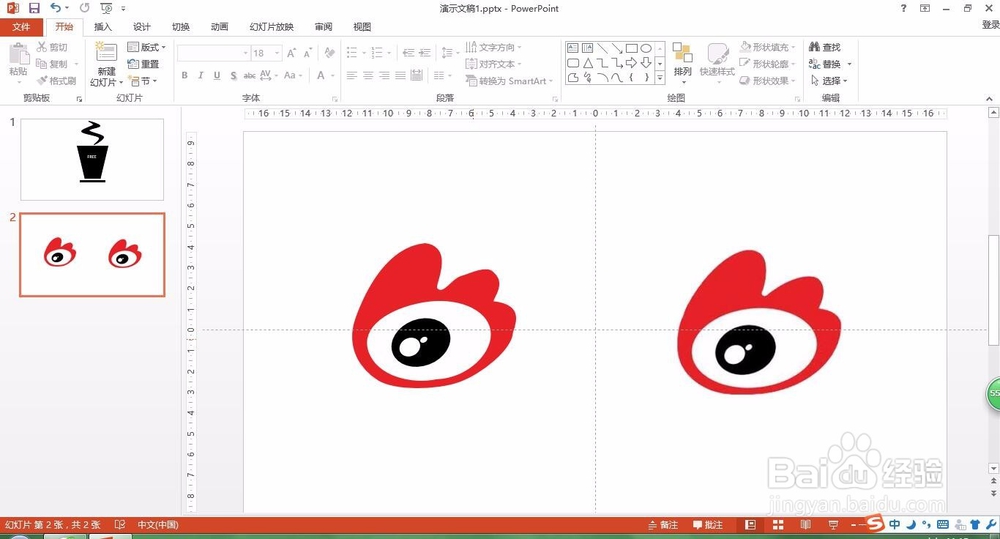
Task: Click the Comments button in status bar
Action: click(x=708, y=525)
